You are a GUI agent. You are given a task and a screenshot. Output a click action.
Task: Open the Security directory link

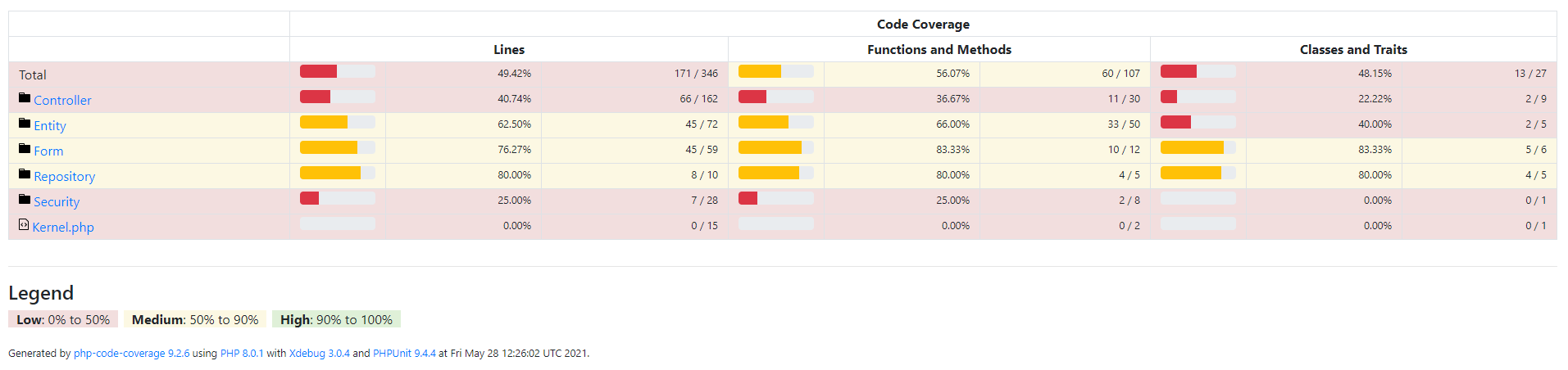pyautogui.click(x=57, y=202)
